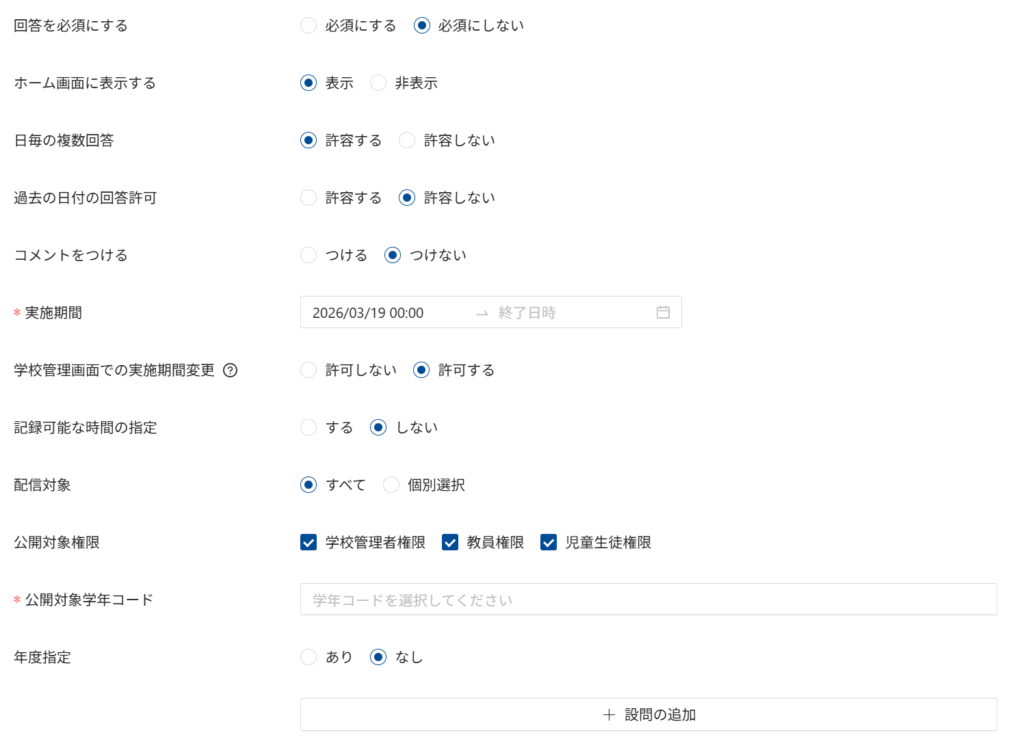1024x752 pixels.
Task: Choose 許容しない for 日毎の複数回答
Action: click(408, 141)
